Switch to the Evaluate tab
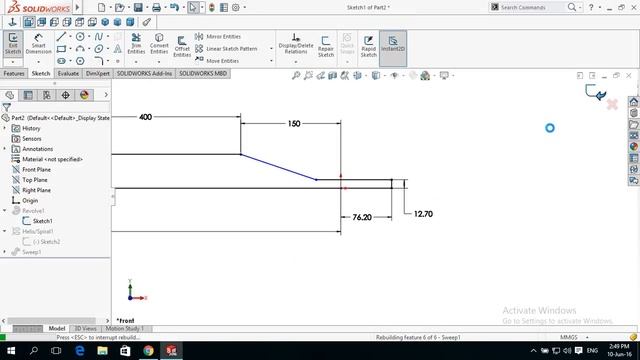This screenshot has width=640, height=360. tap(68, 73)
